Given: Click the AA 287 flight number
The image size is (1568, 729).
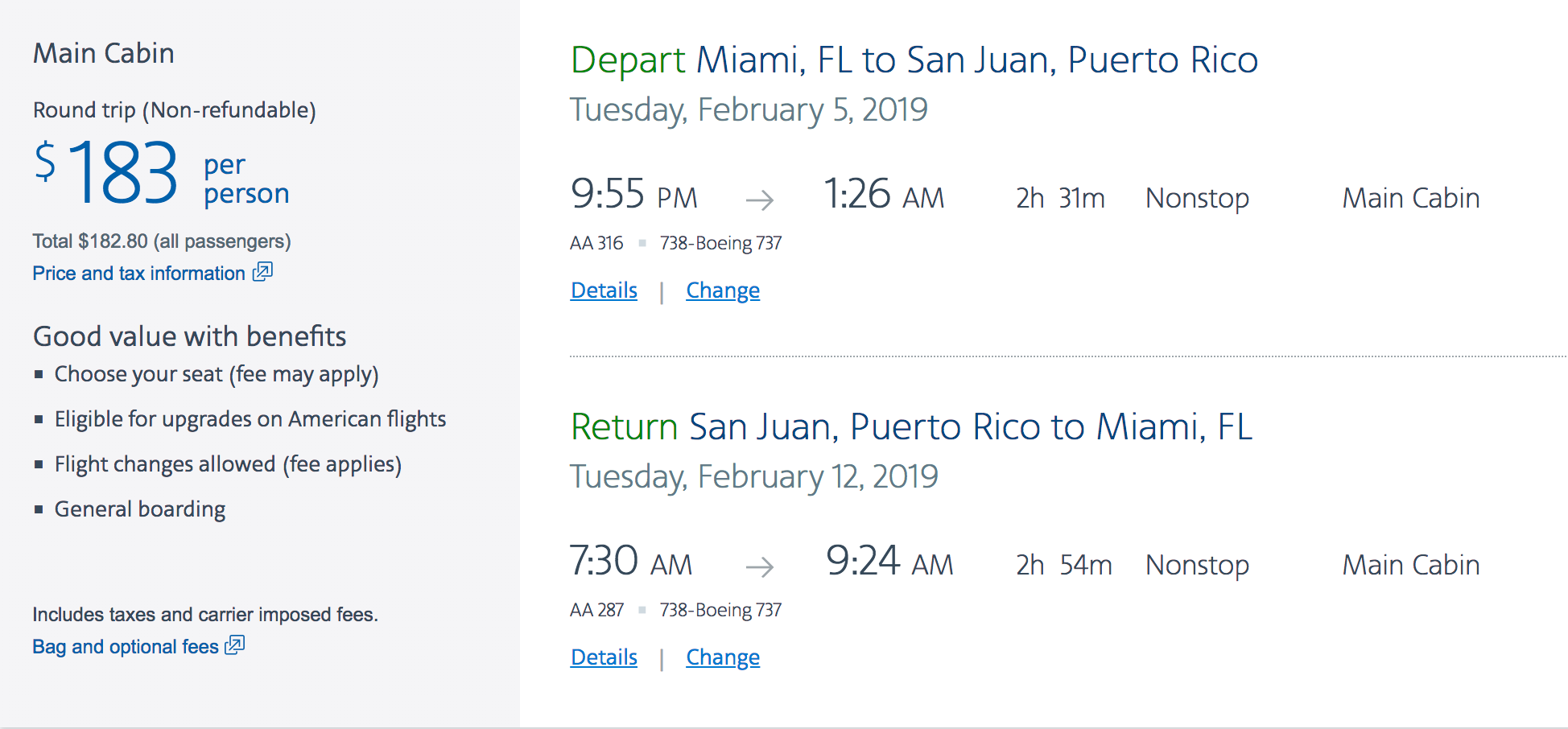Looking at the screenshot, I should point(596,610).
